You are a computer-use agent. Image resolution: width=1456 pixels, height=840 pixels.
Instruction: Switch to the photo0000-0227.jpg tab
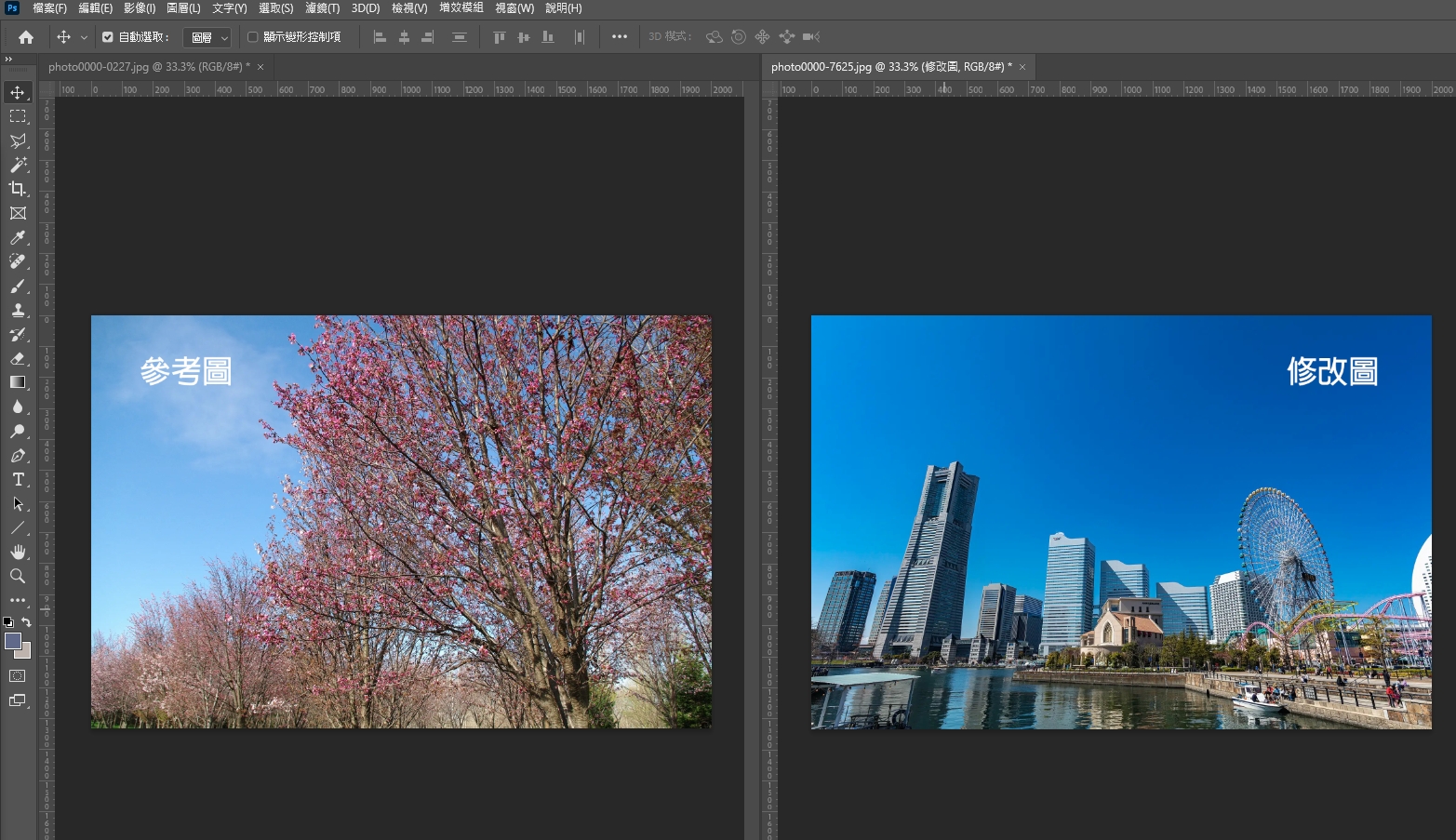tap(148, 67)
